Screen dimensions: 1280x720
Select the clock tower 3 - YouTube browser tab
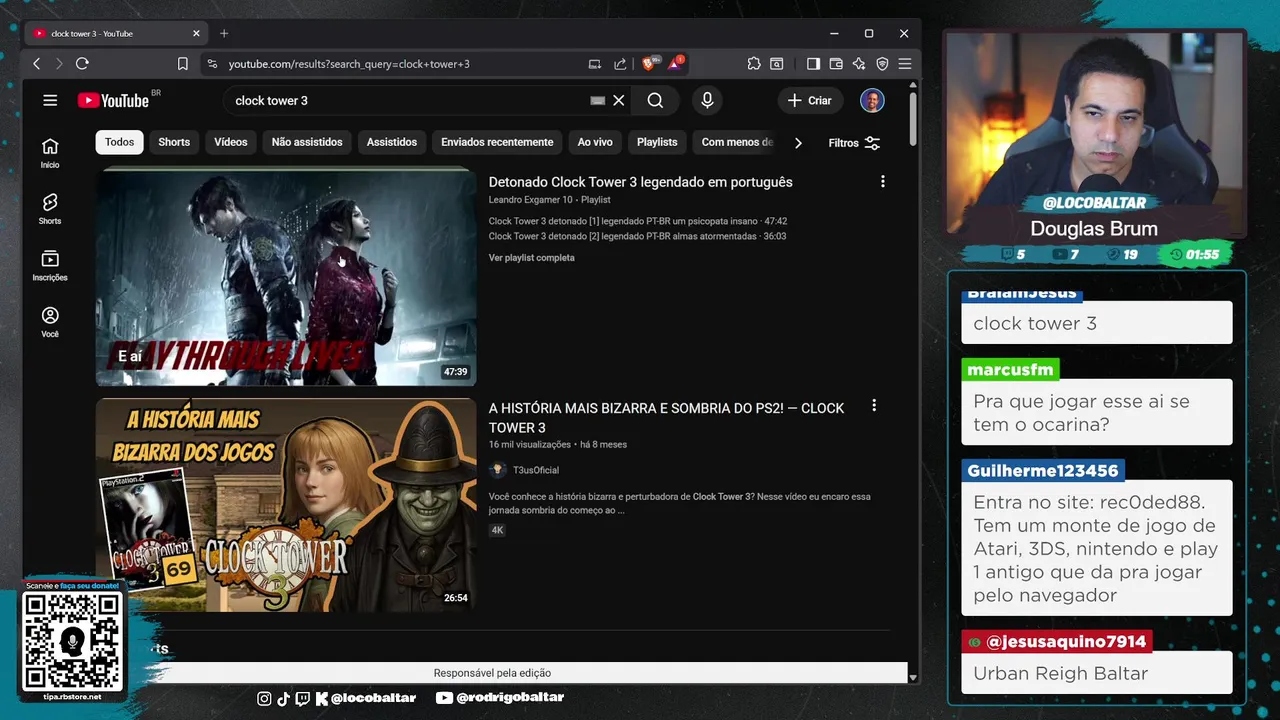[x=115, y=33]
